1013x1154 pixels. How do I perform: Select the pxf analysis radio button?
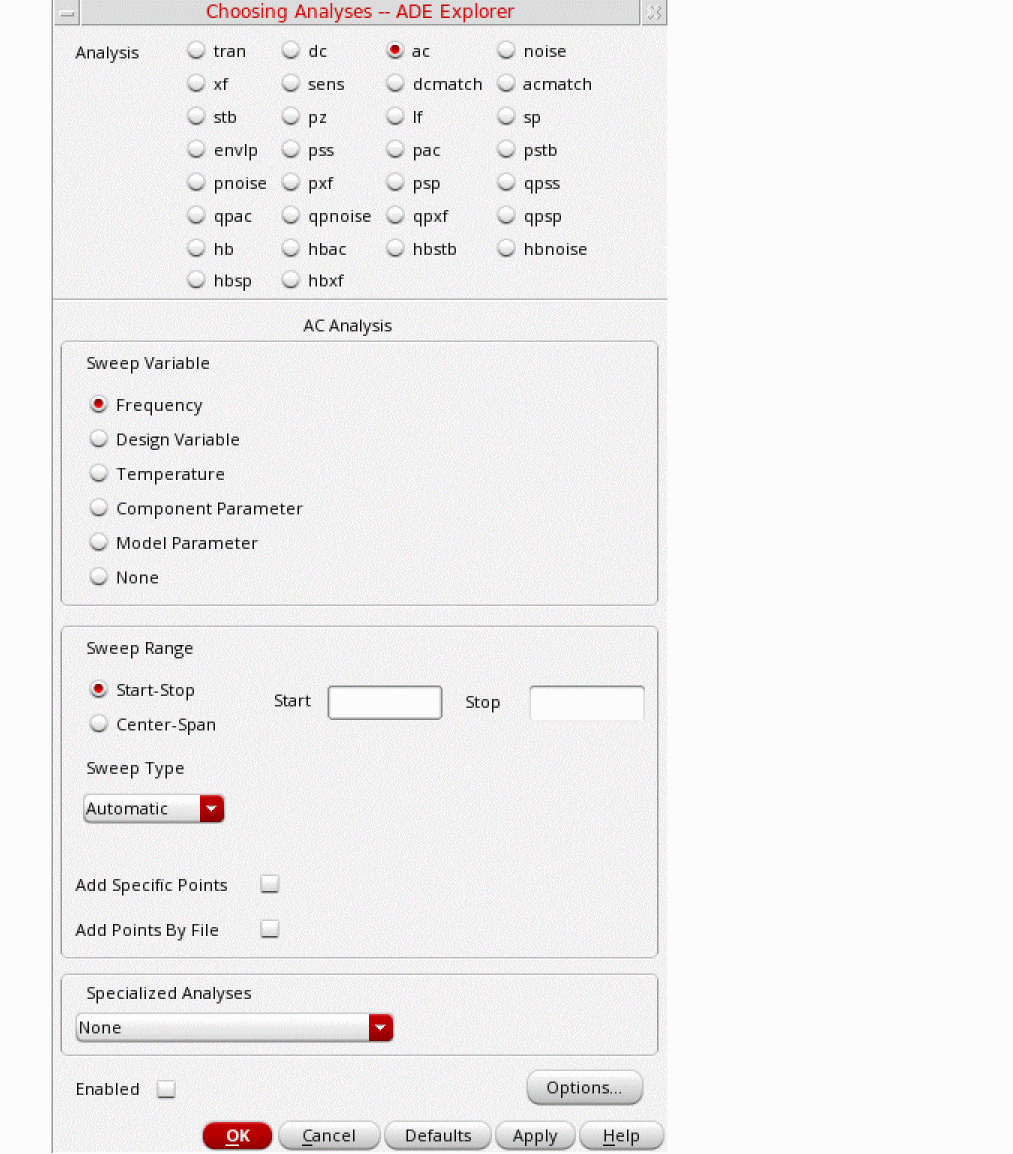[291, 183]
